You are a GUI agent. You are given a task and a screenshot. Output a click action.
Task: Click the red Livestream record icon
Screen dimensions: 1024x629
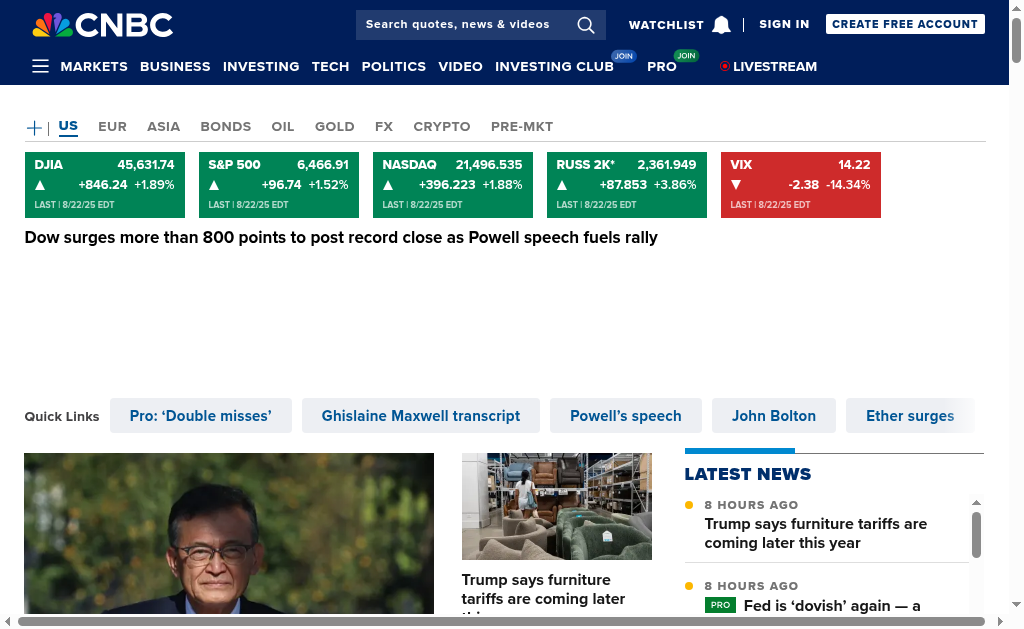tap(724, 66)
